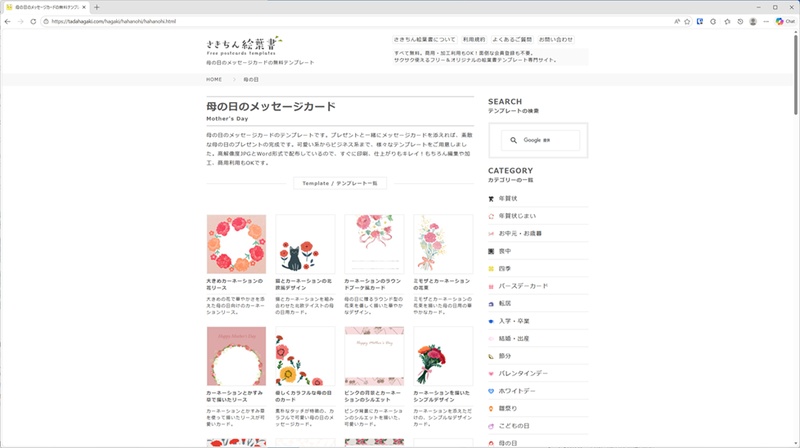Open the browser settings three-dot menu
The height and width of the screenshot is (448, 800).
pos(766,21)
